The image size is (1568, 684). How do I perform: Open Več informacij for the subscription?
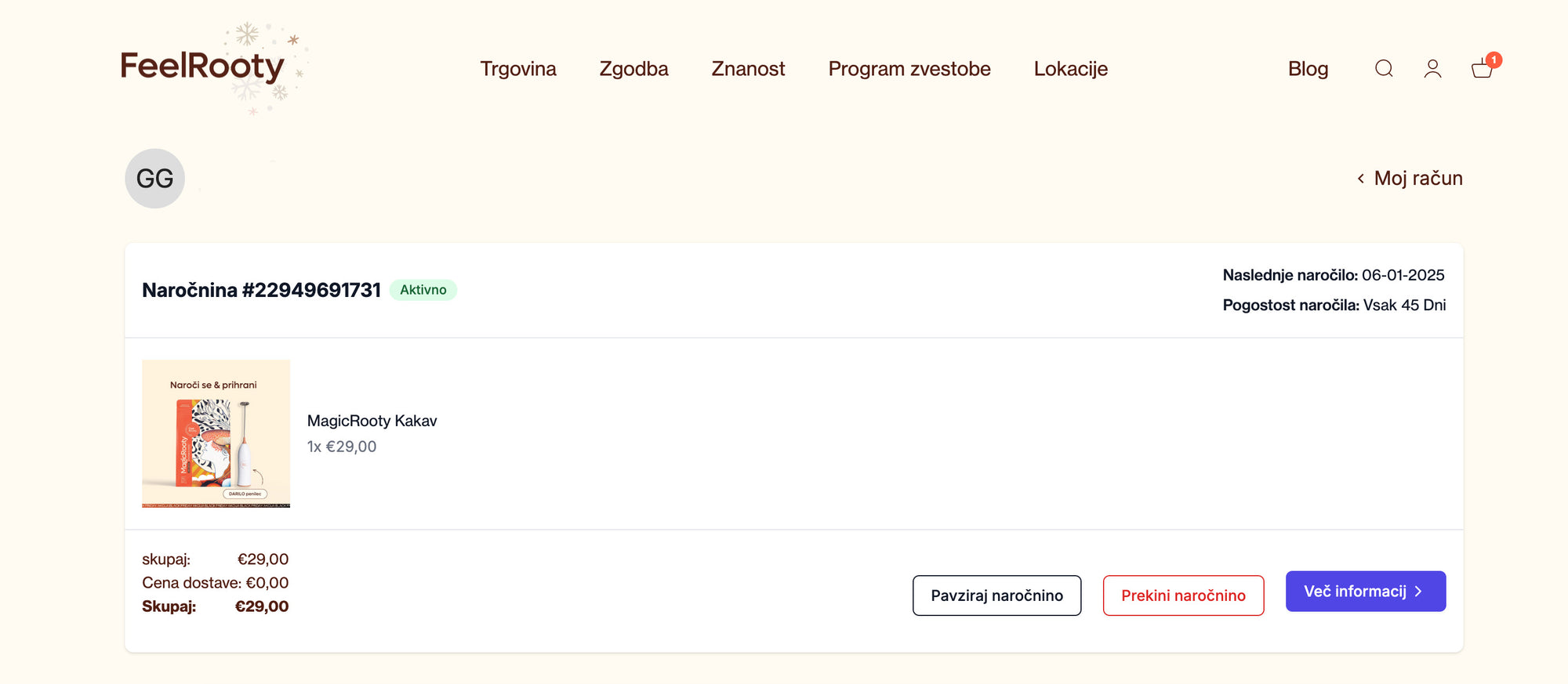1365,592
